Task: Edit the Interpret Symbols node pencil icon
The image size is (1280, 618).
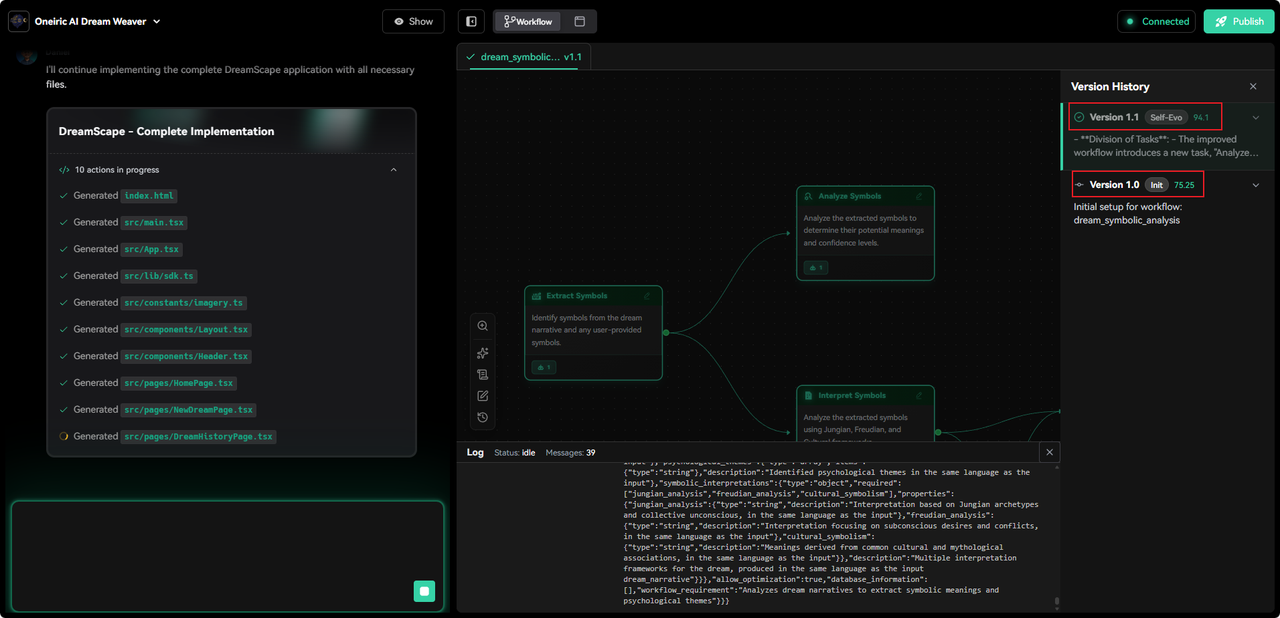Action: pos(920,395)
